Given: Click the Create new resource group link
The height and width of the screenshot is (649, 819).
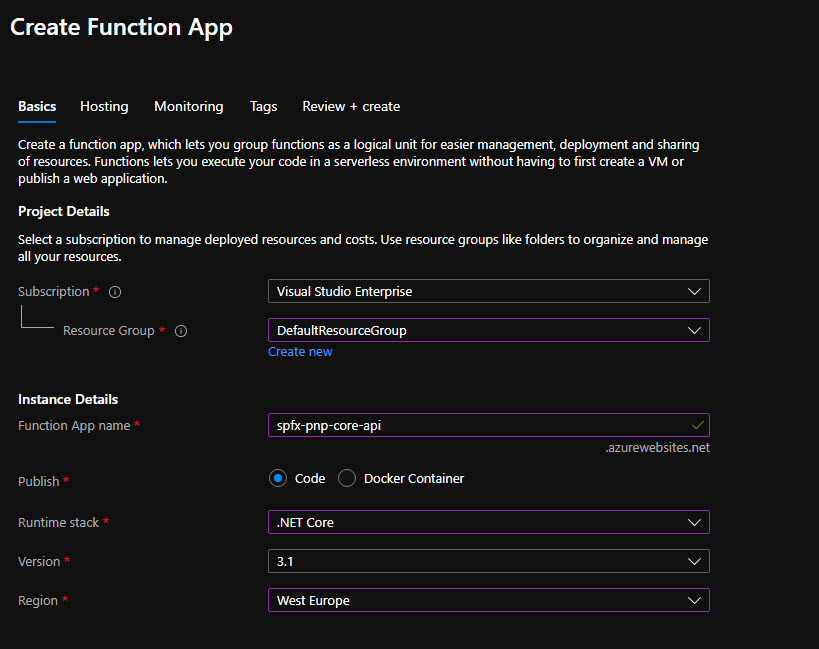Looking at the screenshot, I should (x=300, y=352).
